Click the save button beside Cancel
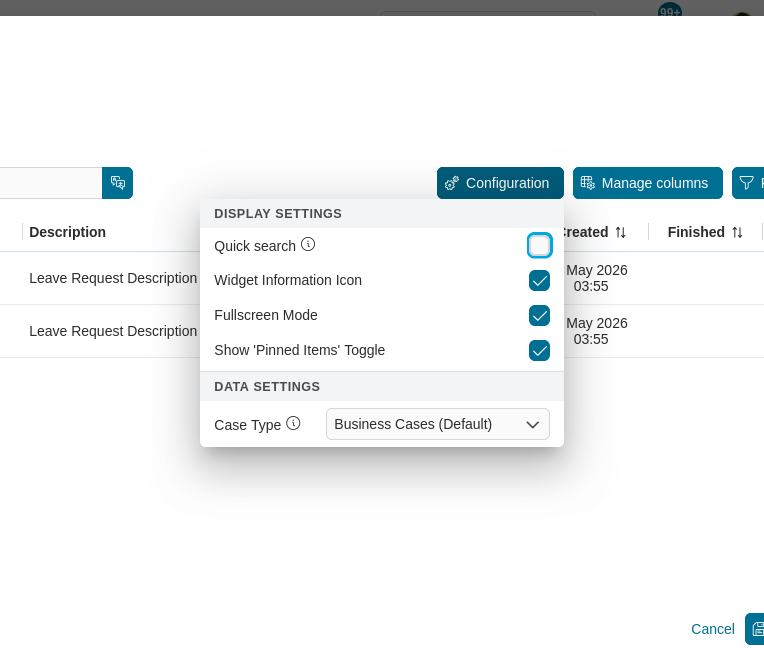Screen dimensions: 764x648 click(755, 629)
